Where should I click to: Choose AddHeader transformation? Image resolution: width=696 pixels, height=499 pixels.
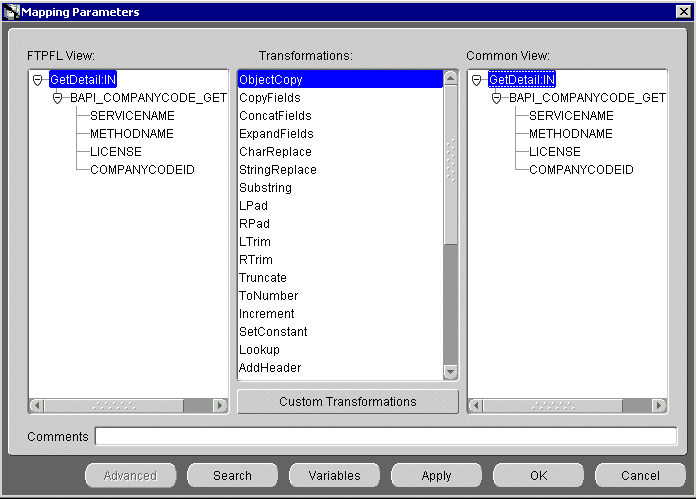[340, 368]
